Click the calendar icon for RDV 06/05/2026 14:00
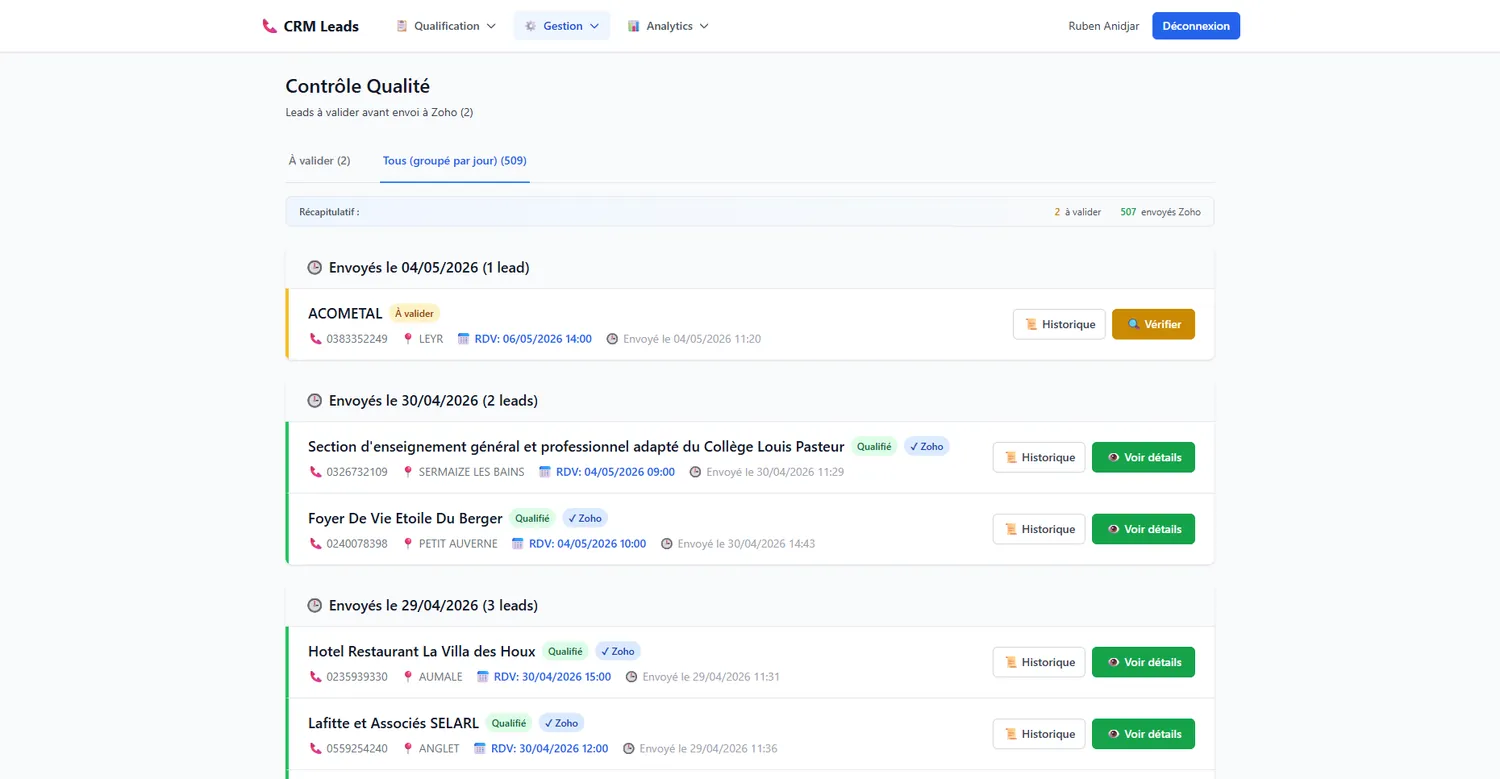Viewport: 1500px width, 779px height. (463, 339)
